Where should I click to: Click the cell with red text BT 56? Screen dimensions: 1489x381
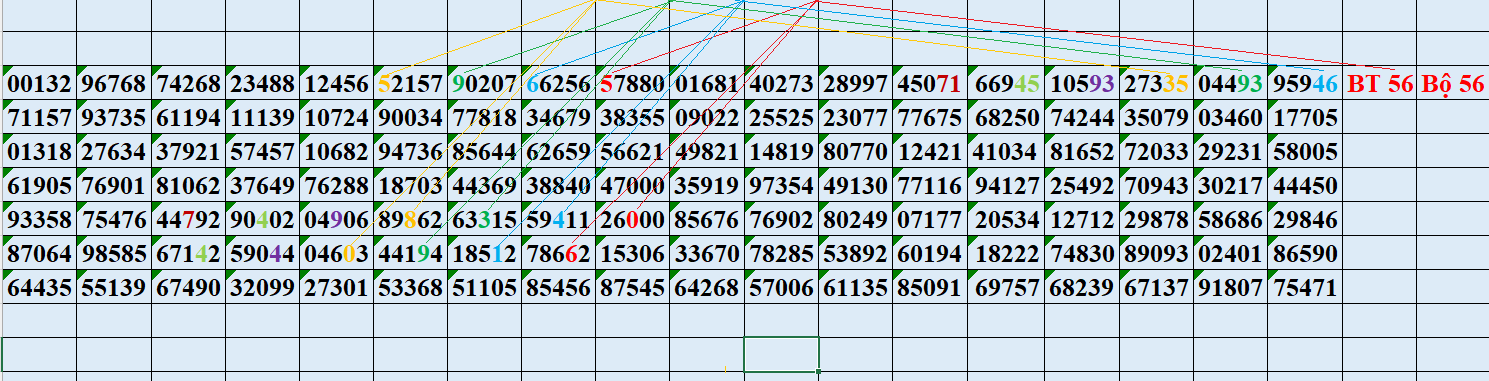1379,84
